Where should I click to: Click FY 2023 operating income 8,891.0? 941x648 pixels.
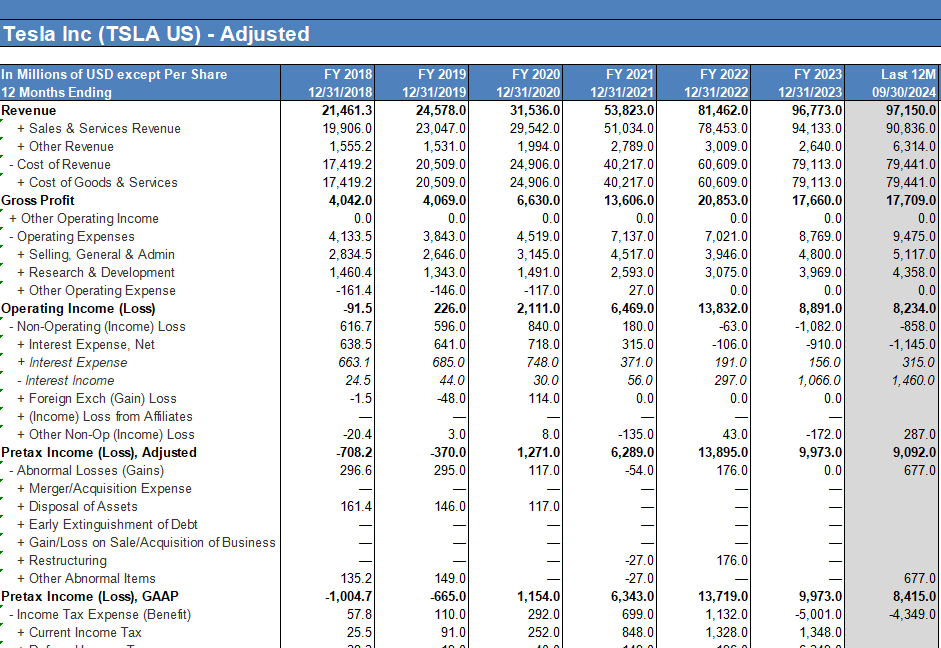pos(820,308)
